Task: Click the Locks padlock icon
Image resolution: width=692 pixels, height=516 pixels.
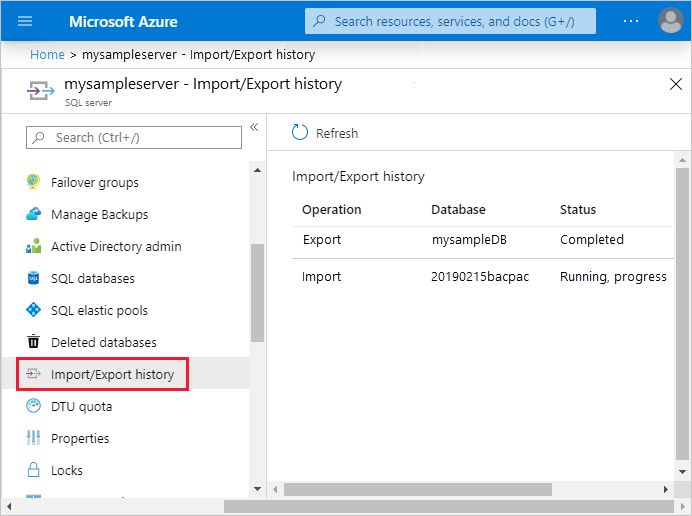Action: tap(33, 470)
